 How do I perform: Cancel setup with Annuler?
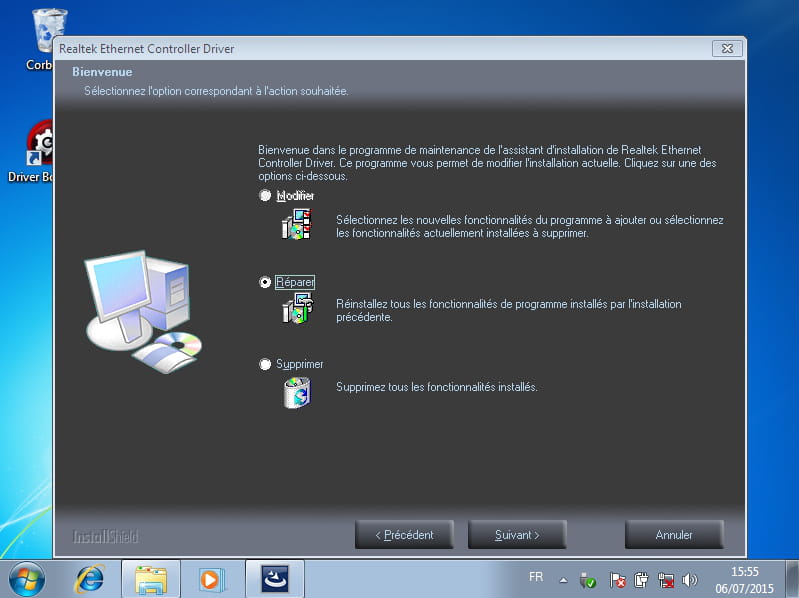coord(674,534)
